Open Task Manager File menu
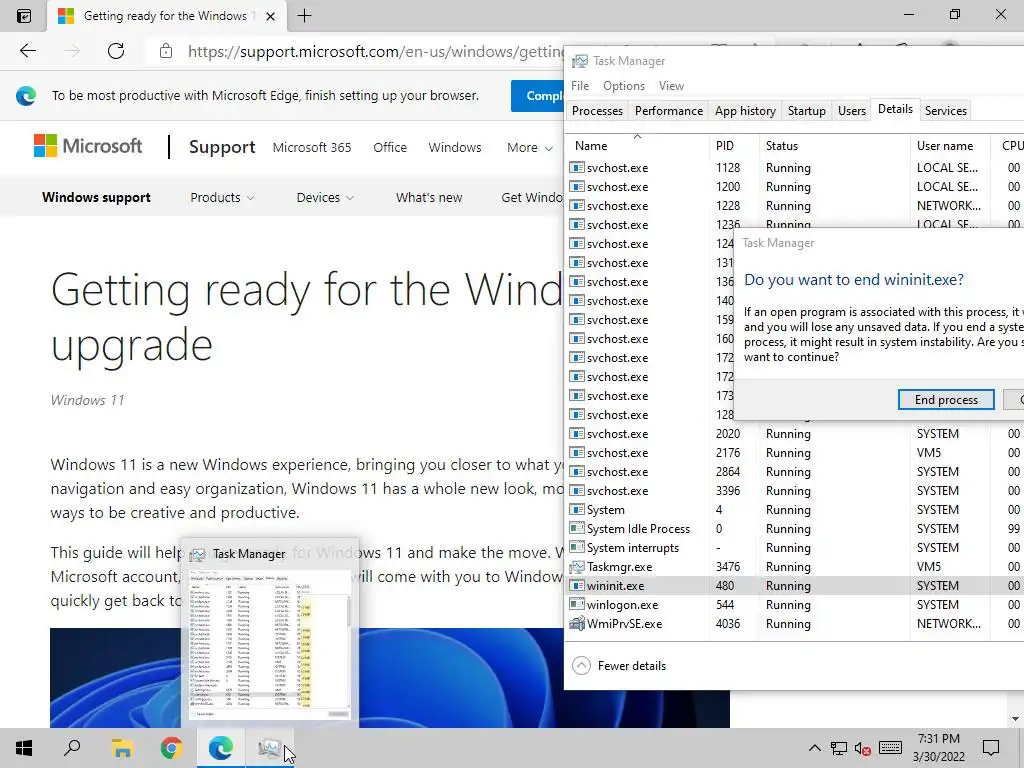 point(580,86)
